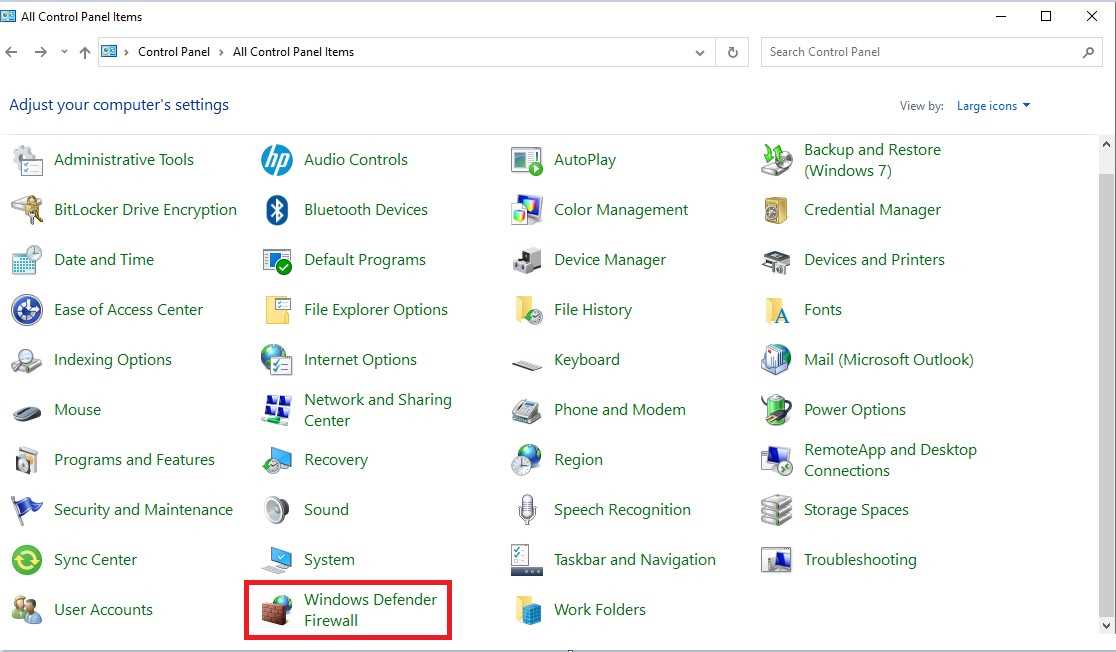Click the Color Management icon
Viewport: 1116px width, 652px height.
pos(527,210)
